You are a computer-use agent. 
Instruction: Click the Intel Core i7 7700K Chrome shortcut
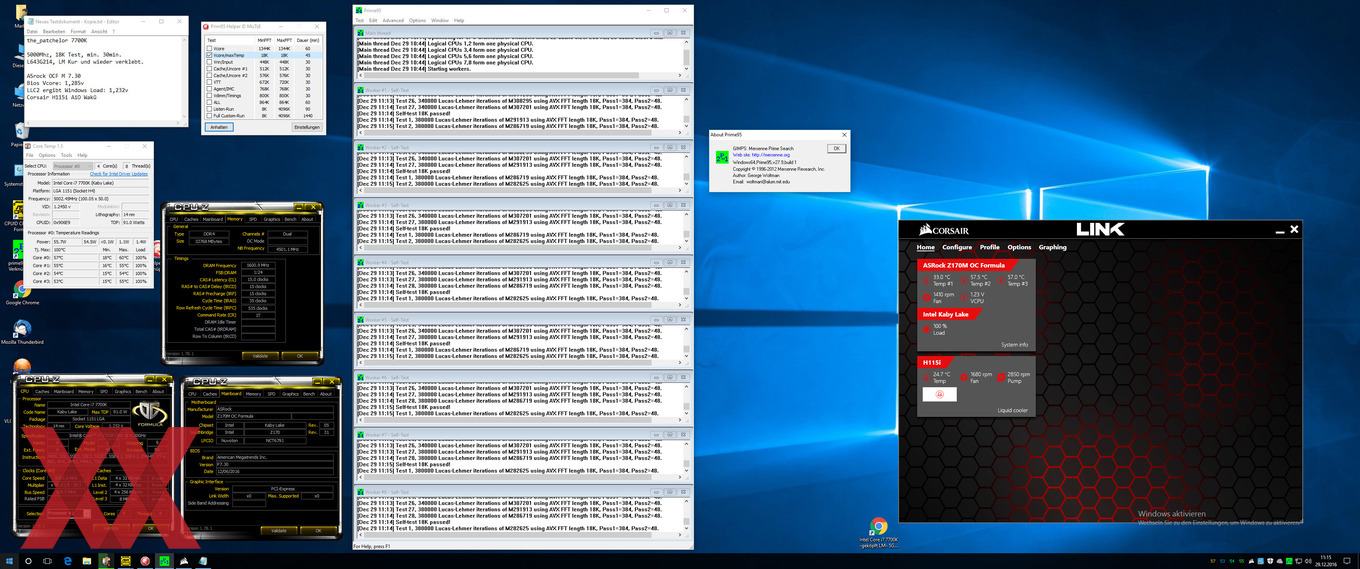pyautogui.click(x=879, y=534)
